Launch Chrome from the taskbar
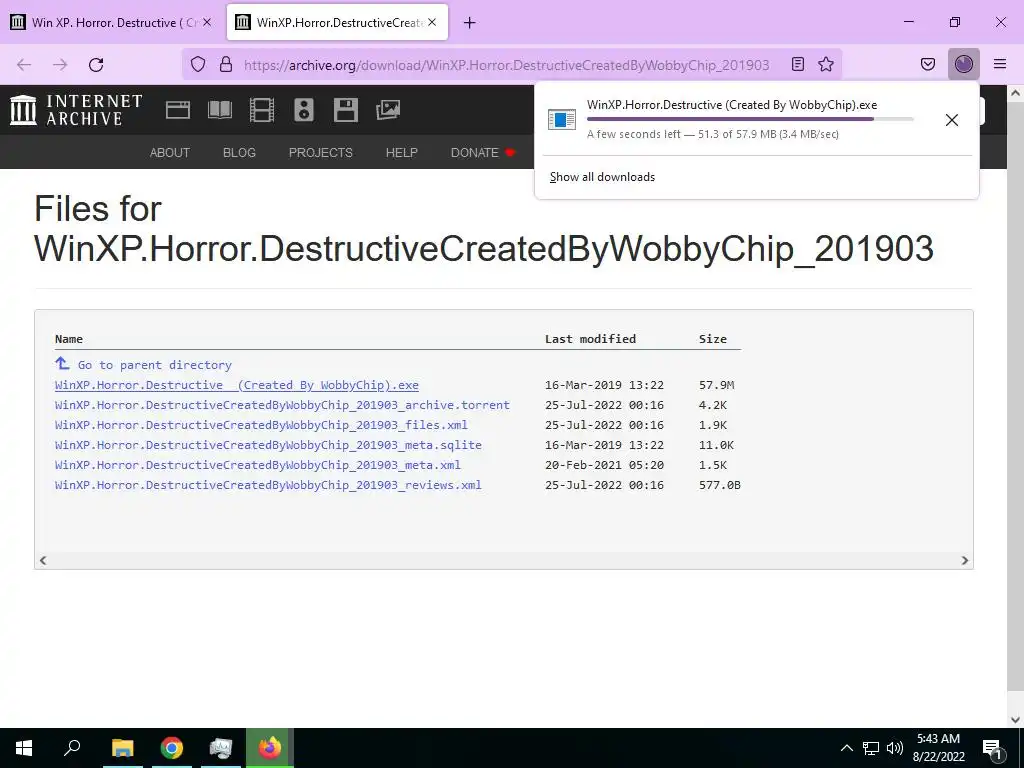This screenshot has height=768, width=1024. click(x=172, y=748)
